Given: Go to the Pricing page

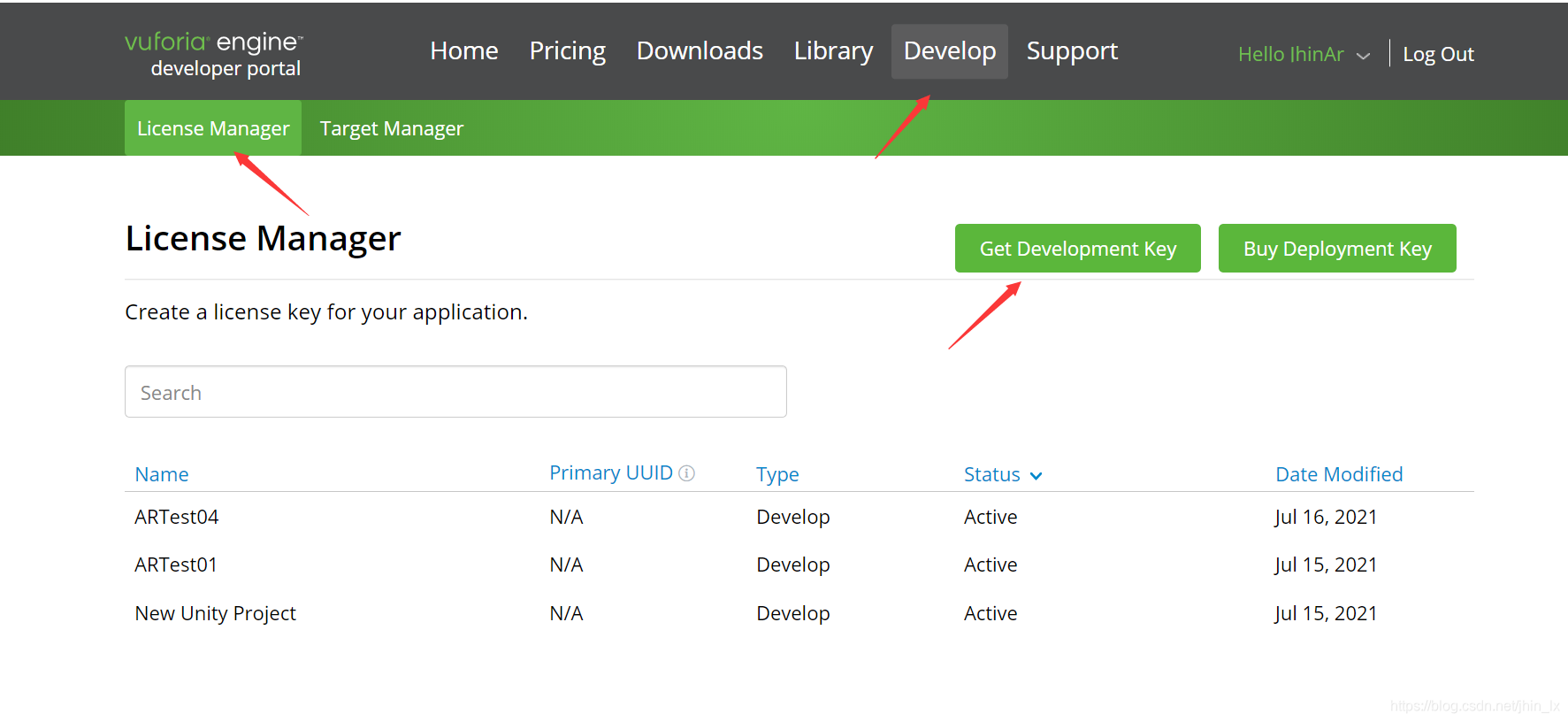Looking at the screenshot, I should coord(567,51).
